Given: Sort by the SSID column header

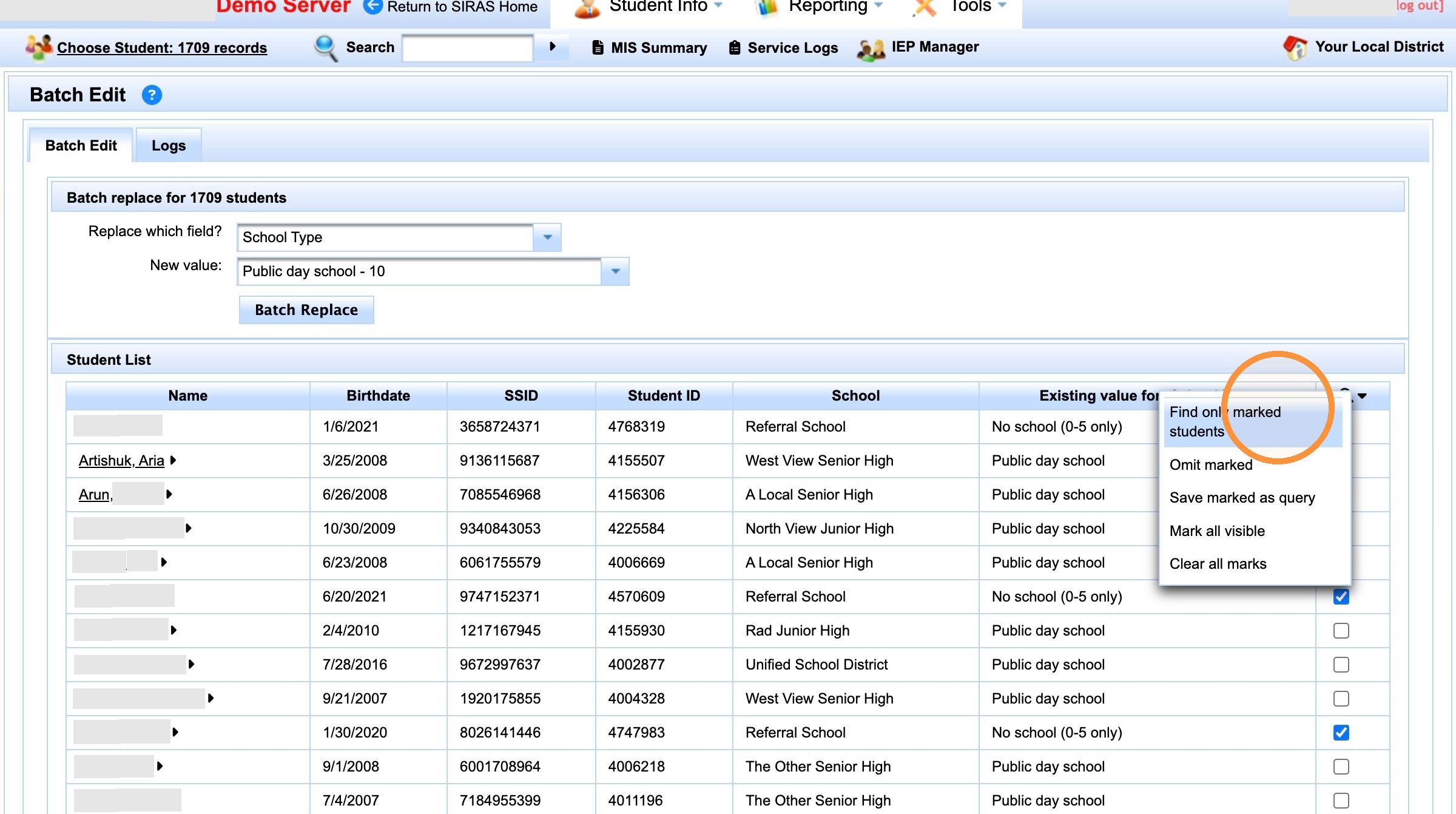Looking at the screenshot, I should [521, 396].
